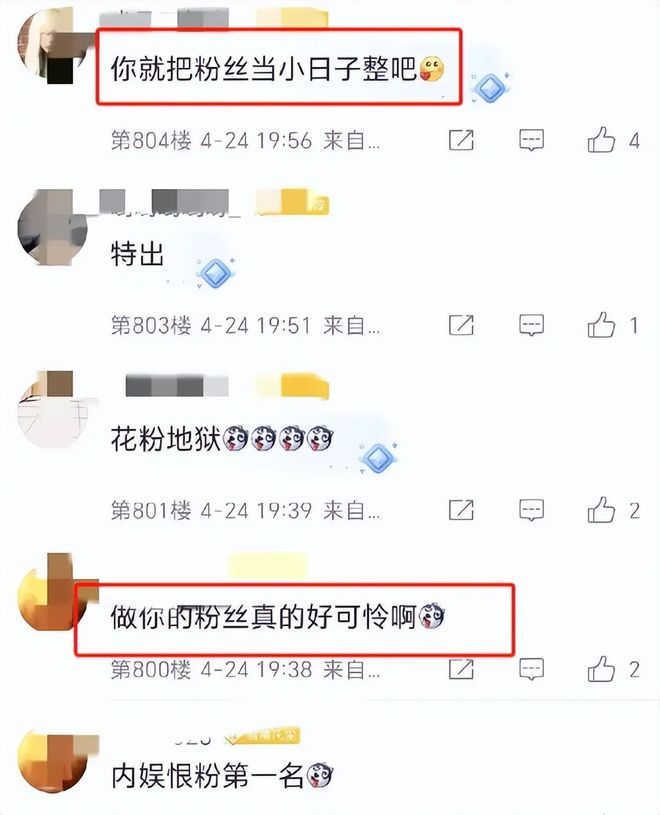
Task: Like the 第801楼 花粉地狱 comment
Action: pyautogui.click(x=601, y=509)
